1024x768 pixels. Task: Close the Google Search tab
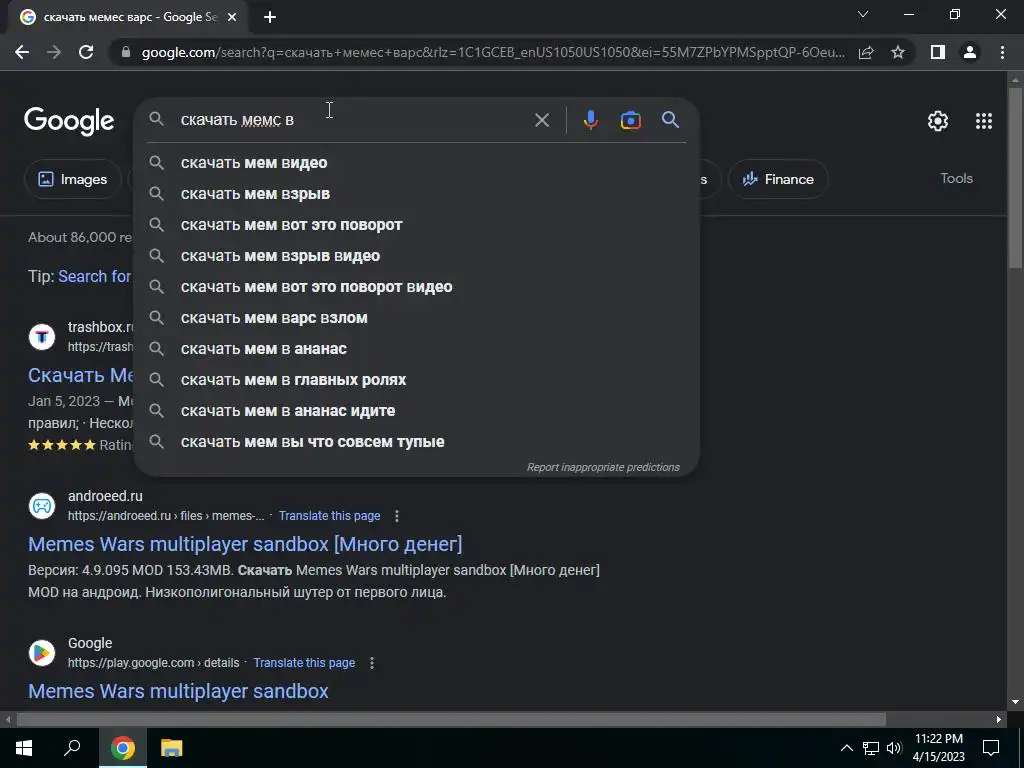click(232, 18)
